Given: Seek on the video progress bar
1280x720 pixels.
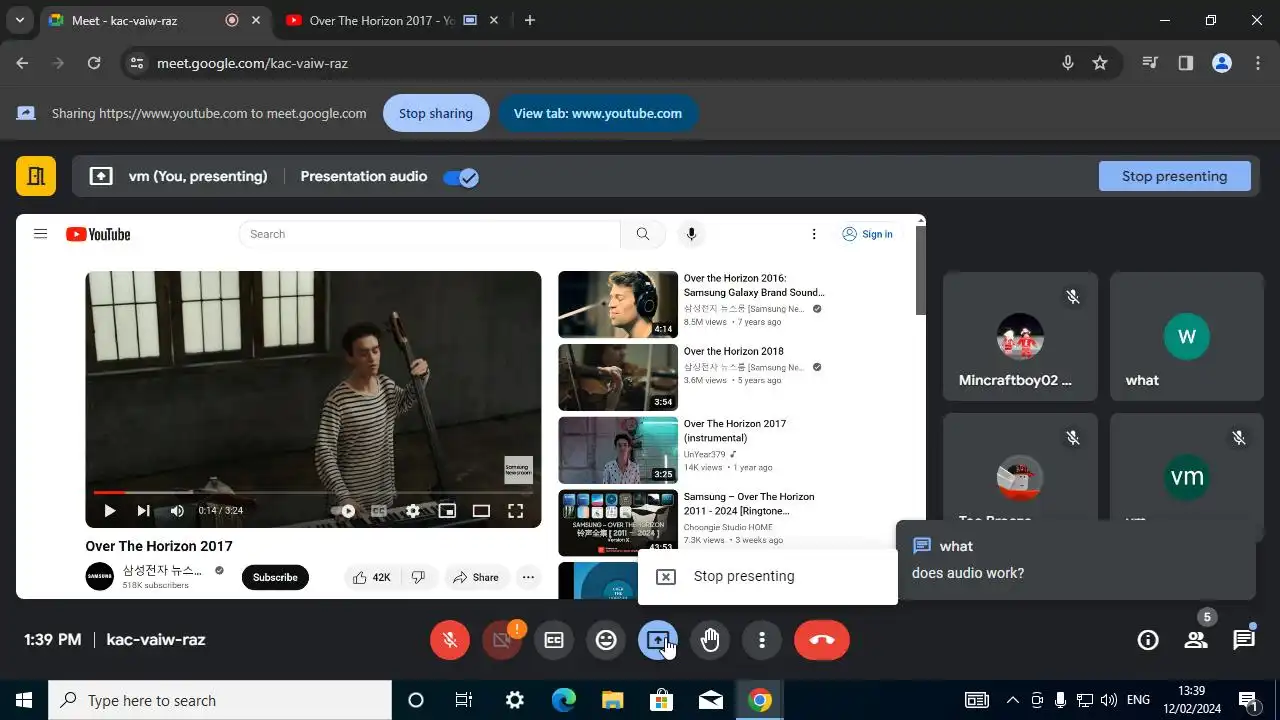Looking at the screenshot, I should (313, 492).
